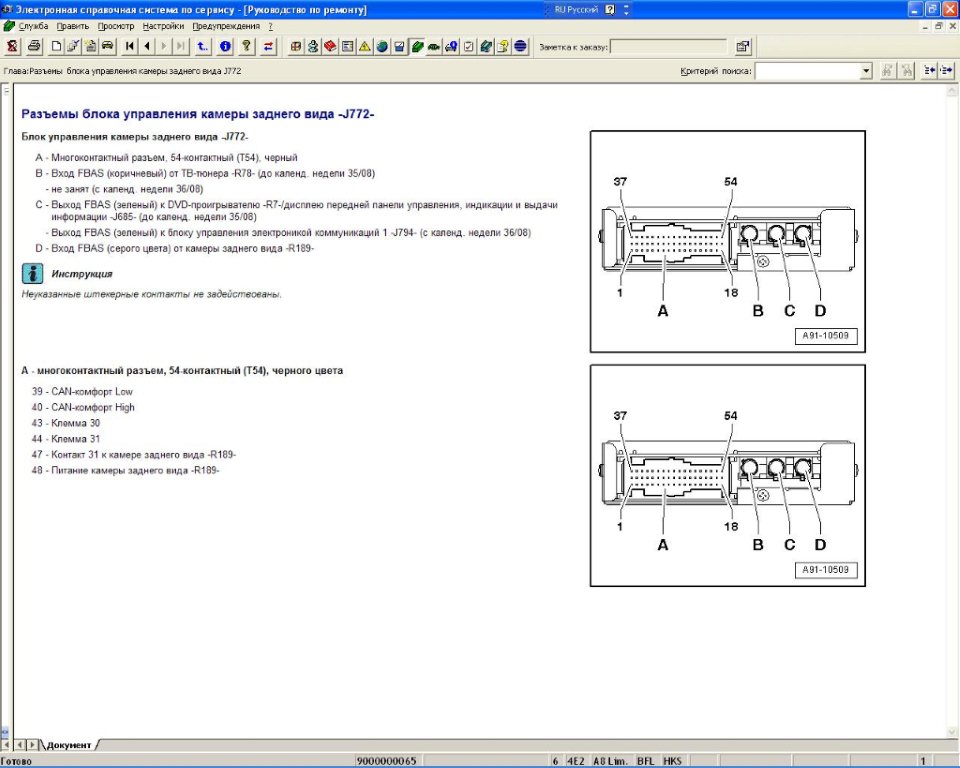
Task: Go to previous page using the left arrow
Action: [147, 46]
